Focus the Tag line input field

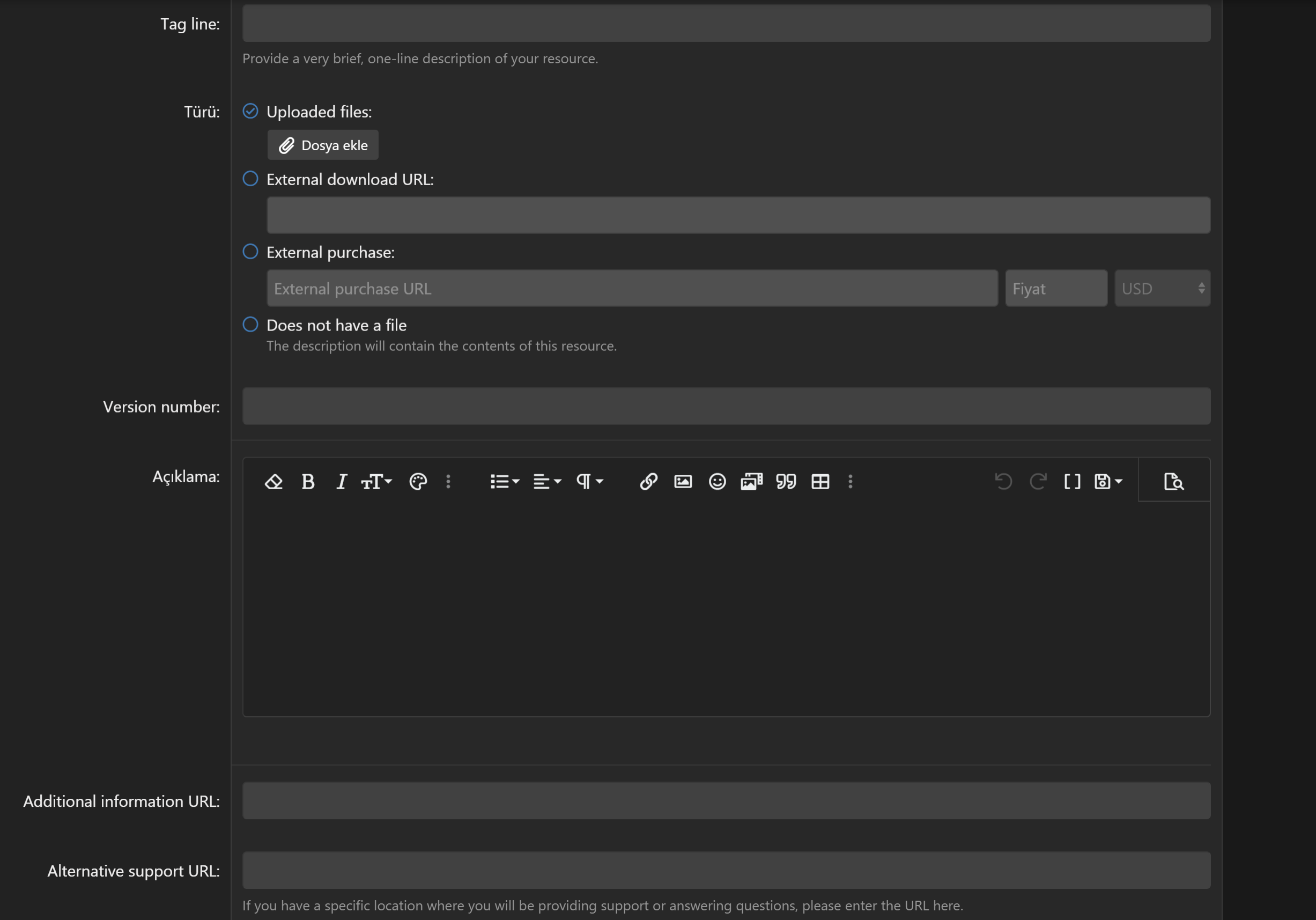point(726,24)
